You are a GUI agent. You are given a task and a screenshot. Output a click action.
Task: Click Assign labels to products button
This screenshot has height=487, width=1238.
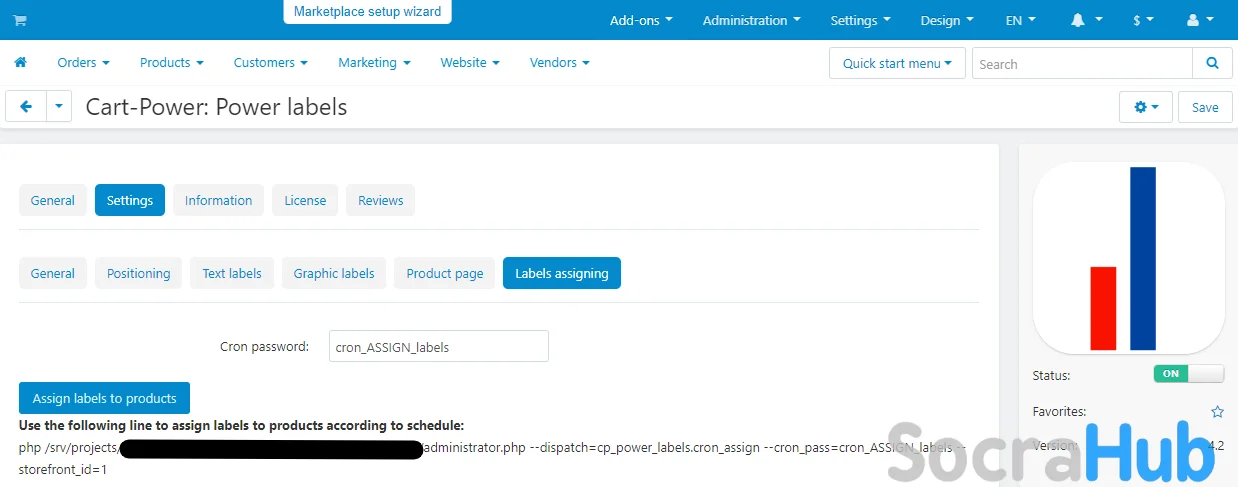(104, 398)
